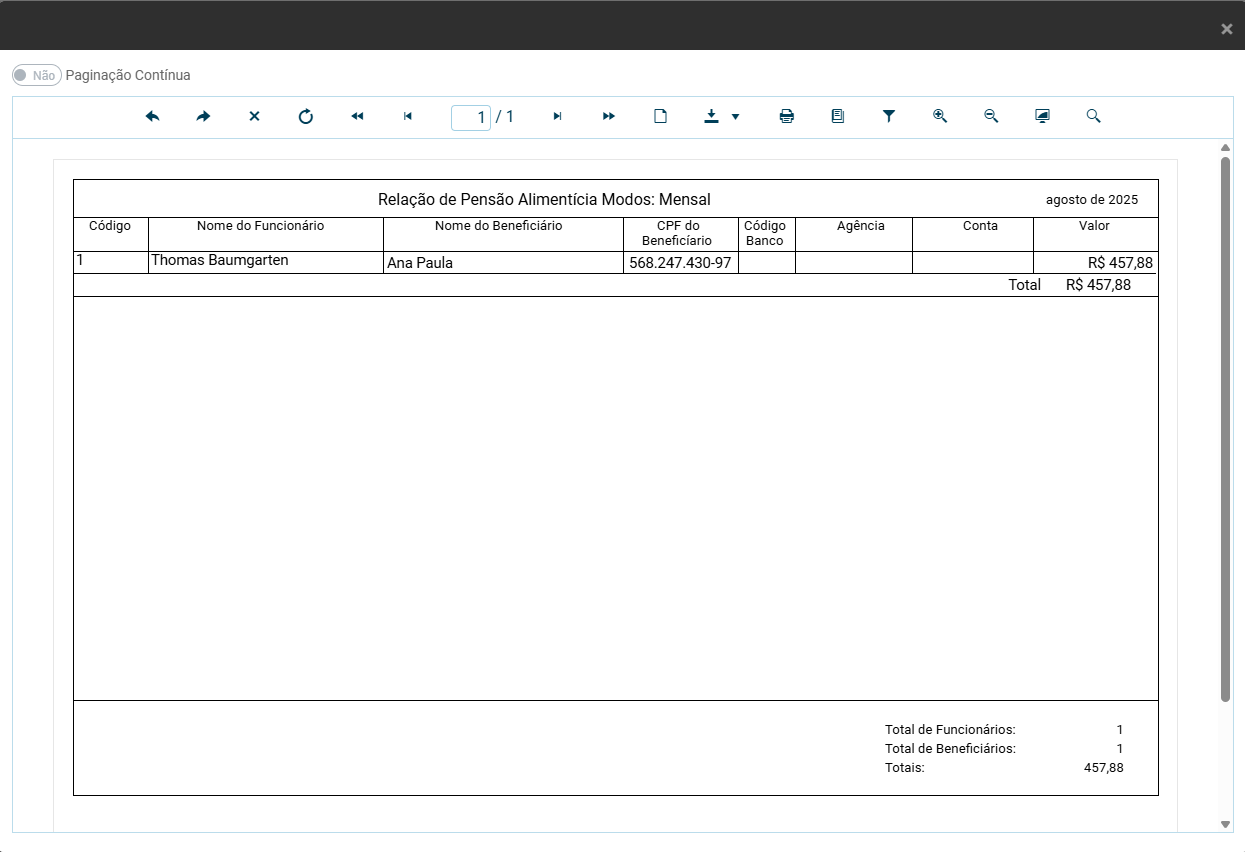Go to the next page
The width and height of the screenshot is (1245, 852).
pyautogui.click(x=557, y=117)
